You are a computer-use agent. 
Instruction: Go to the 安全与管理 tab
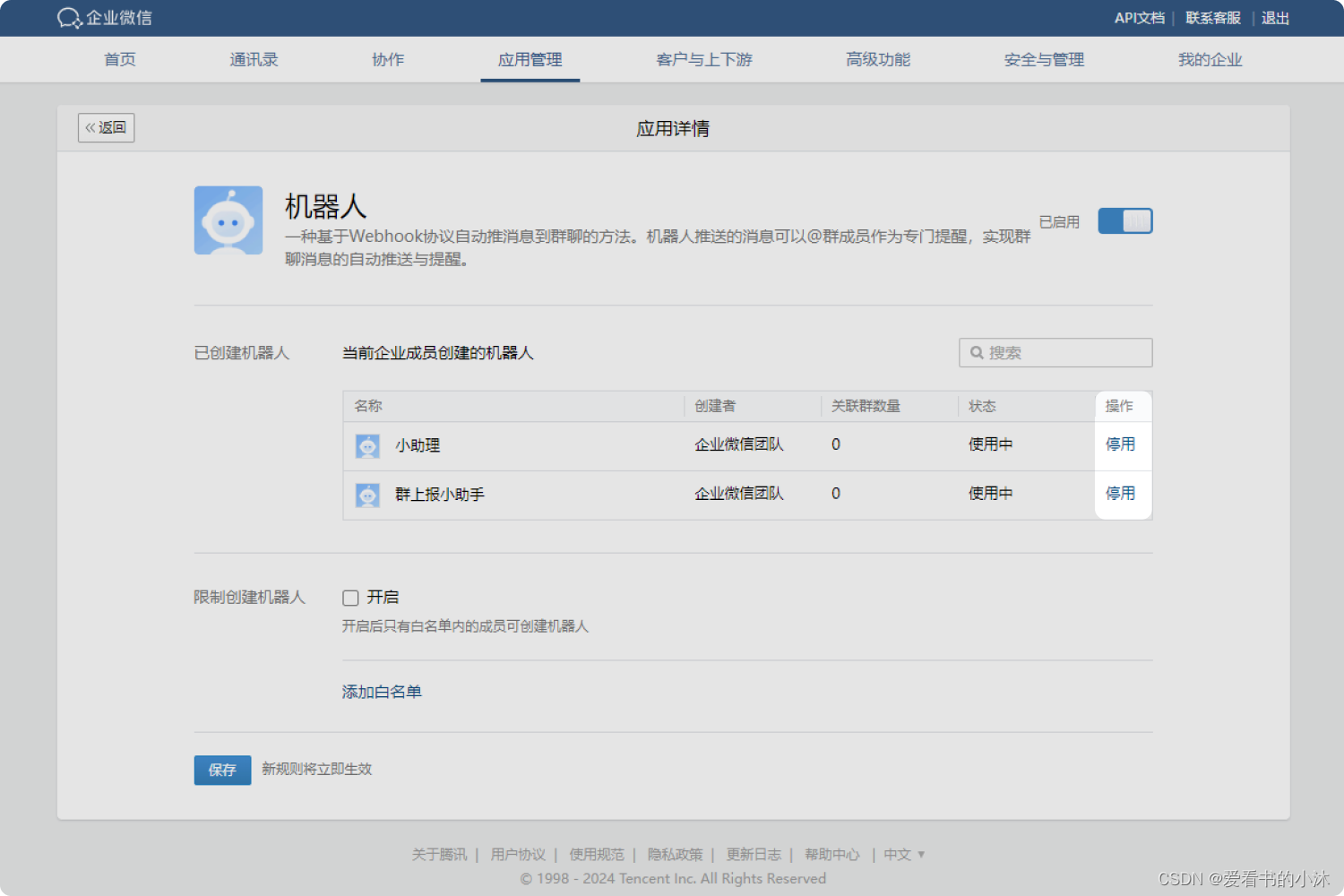point(1044,60)
